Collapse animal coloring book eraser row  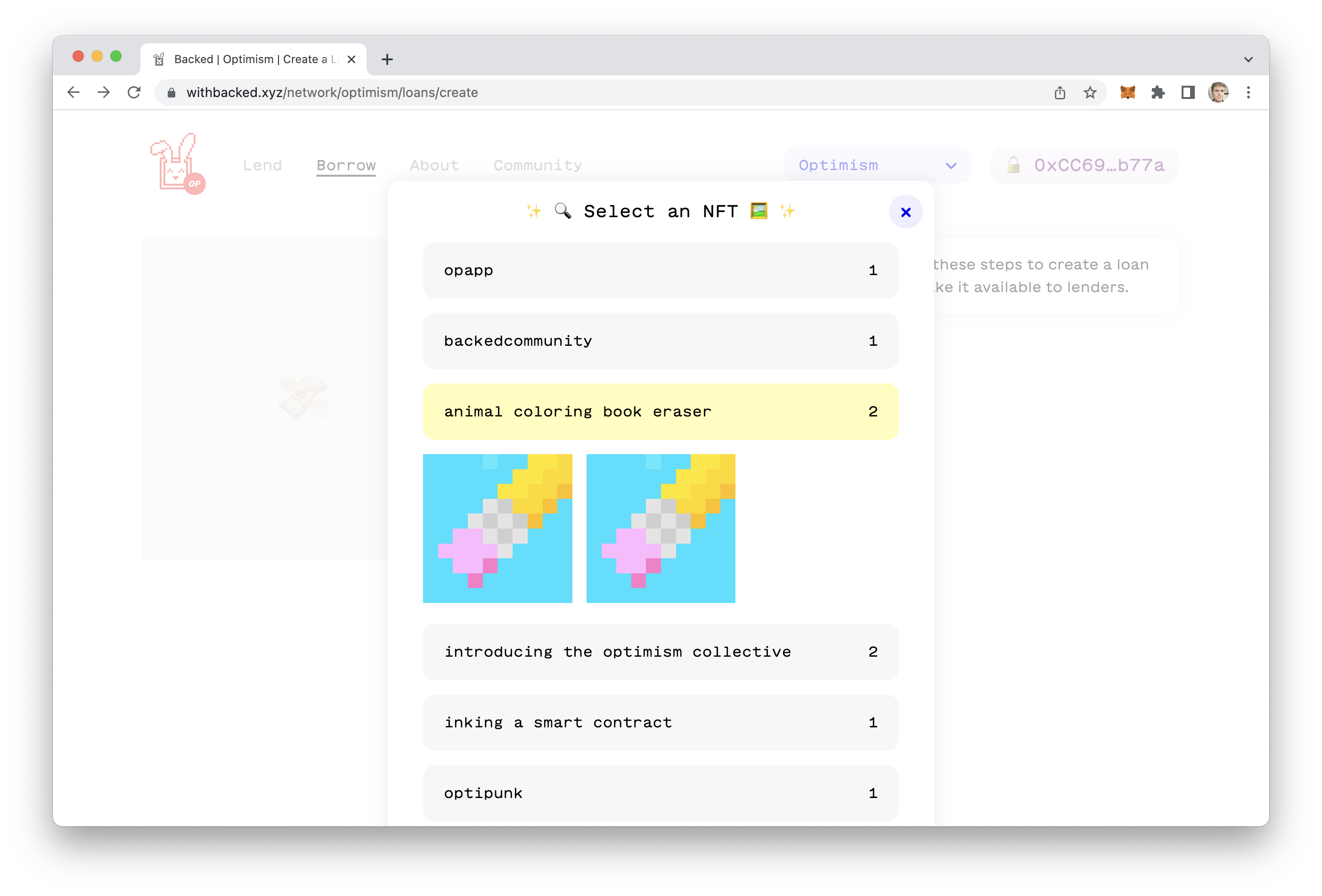pyautogui.click(x=661, y=411)
